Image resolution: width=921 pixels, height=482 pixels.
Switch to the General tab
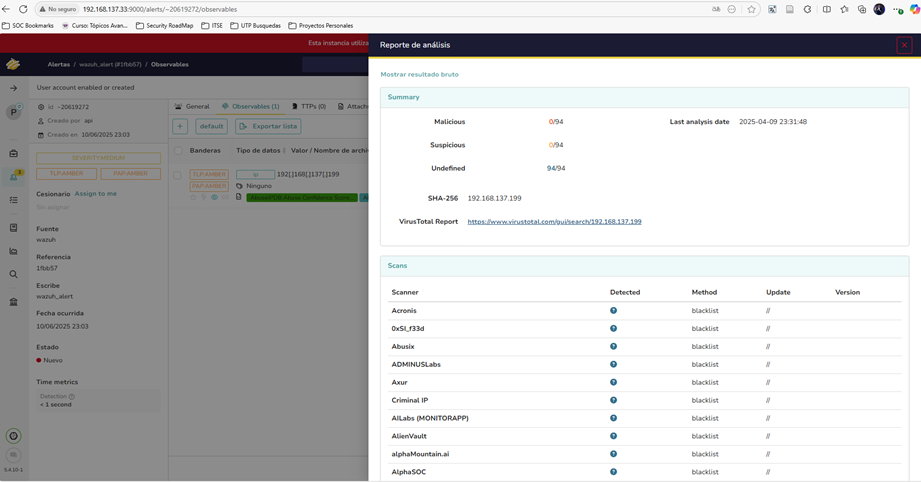tap(192, 106)
